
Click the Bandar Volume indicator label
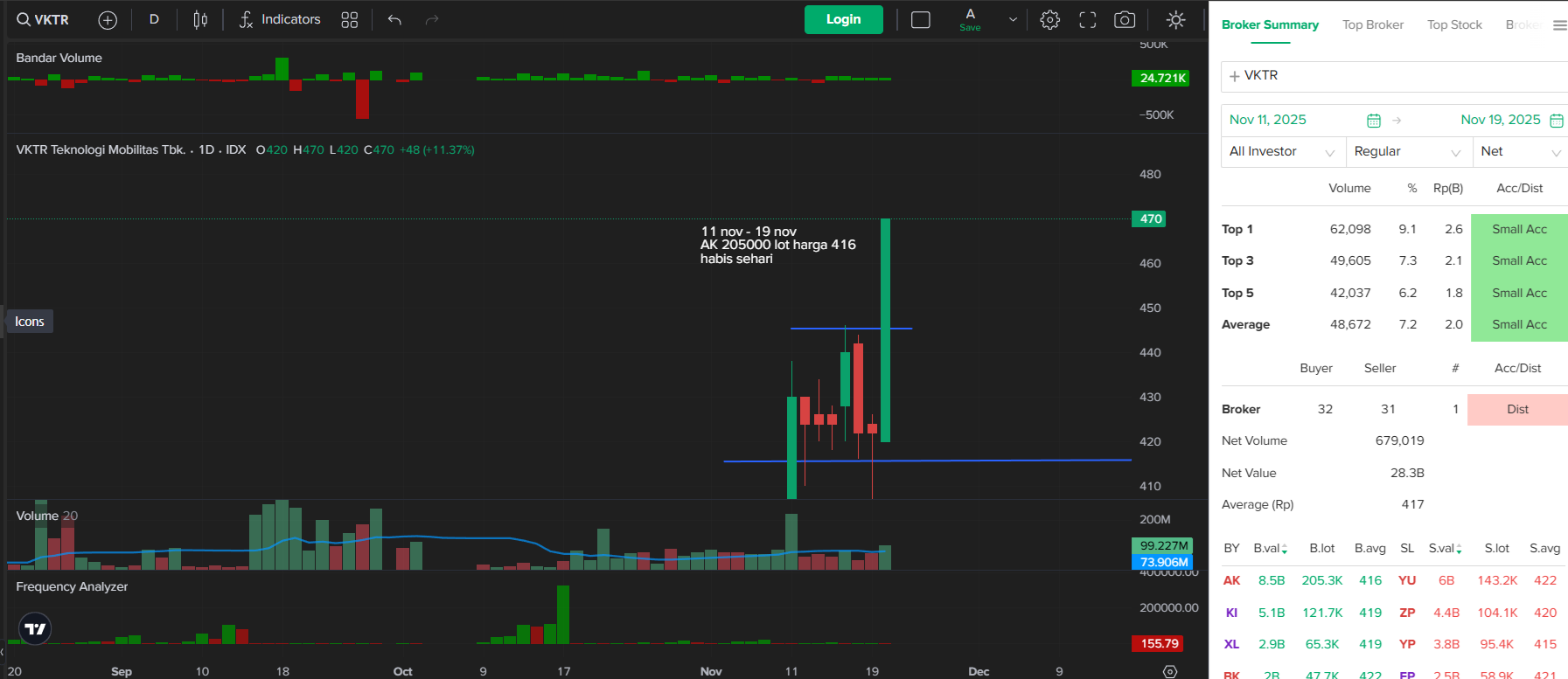[x=59, y=58]
